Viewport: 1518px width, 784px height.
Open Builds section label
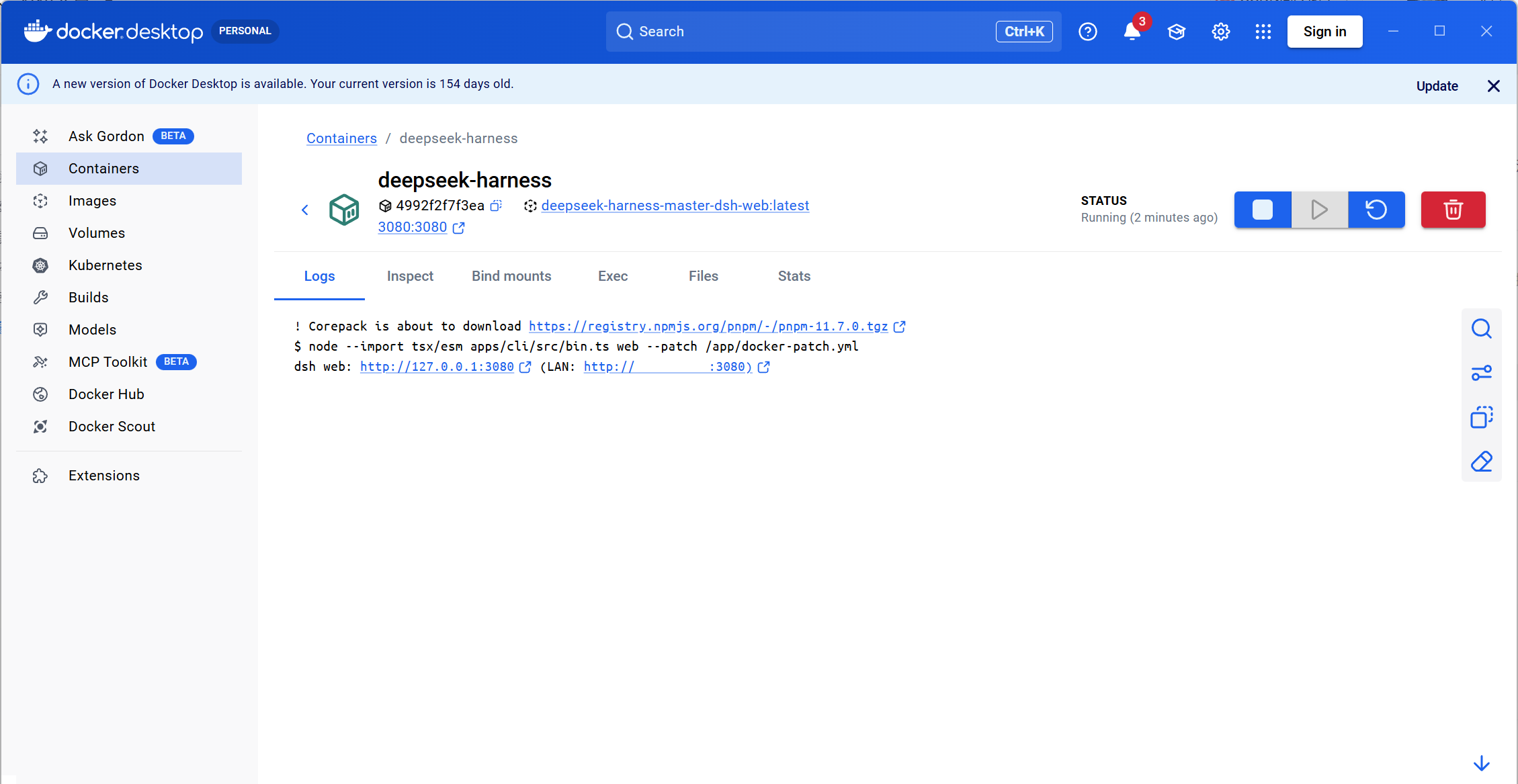[x=89, y=298]
